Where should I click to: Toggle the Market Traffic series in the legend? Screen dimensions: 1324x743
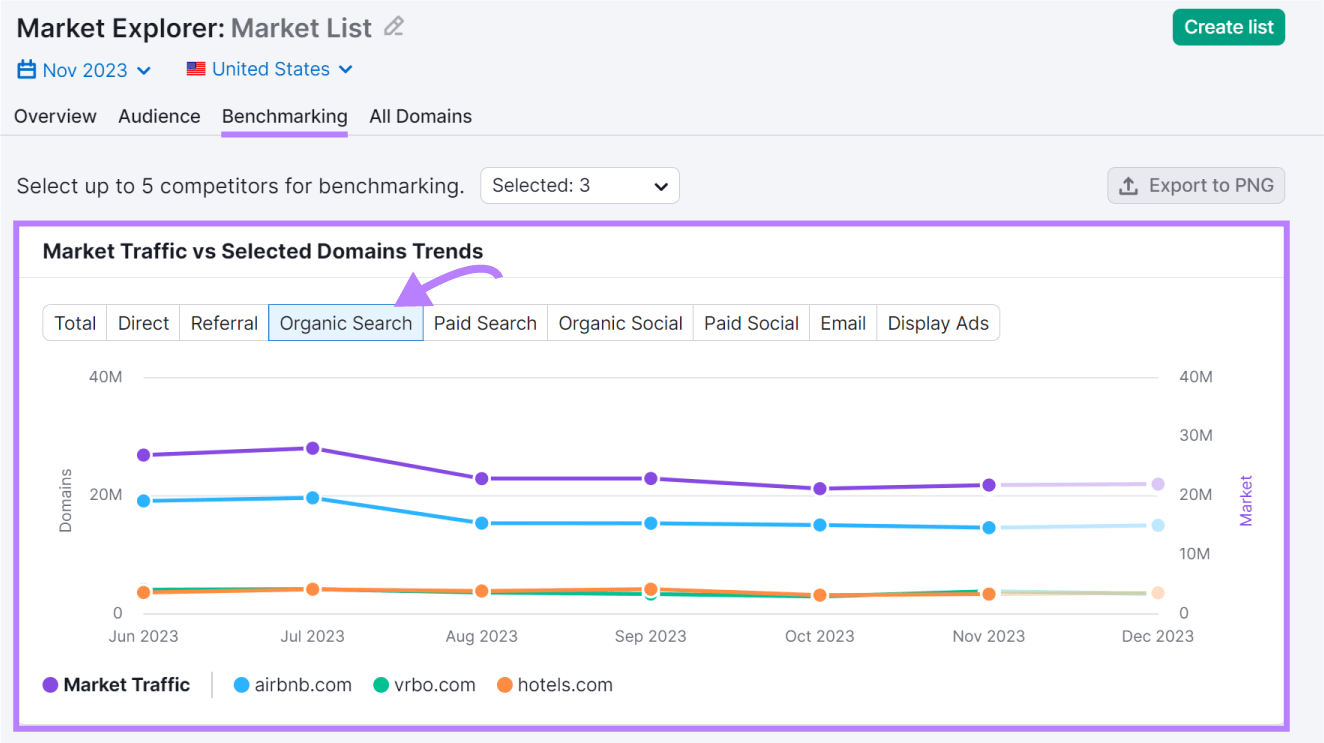point(117,685)
